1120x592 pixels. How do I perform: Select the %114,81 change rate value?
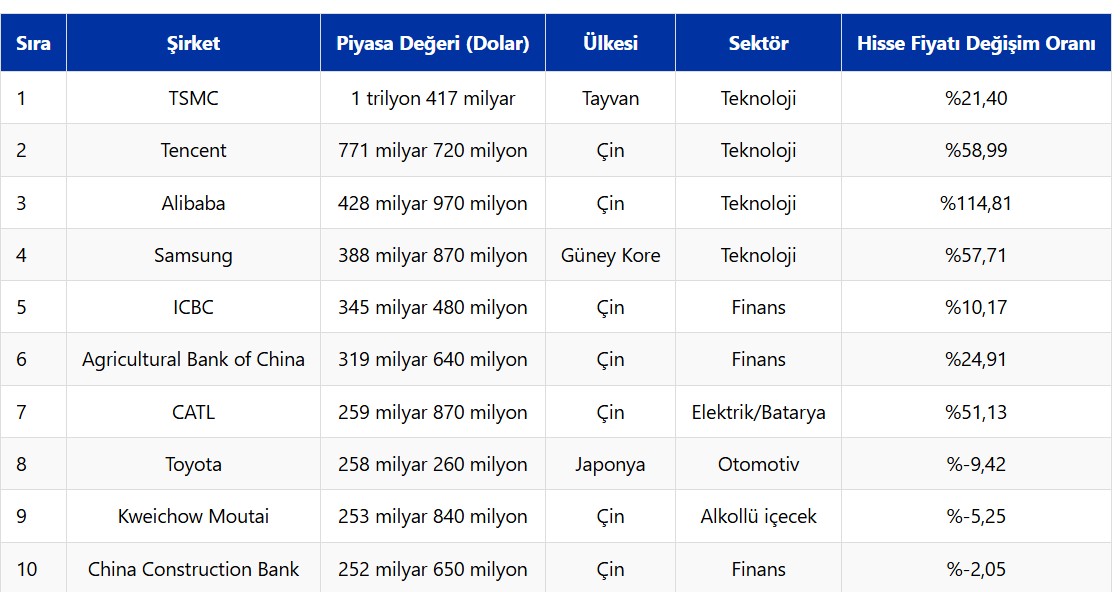975,203
